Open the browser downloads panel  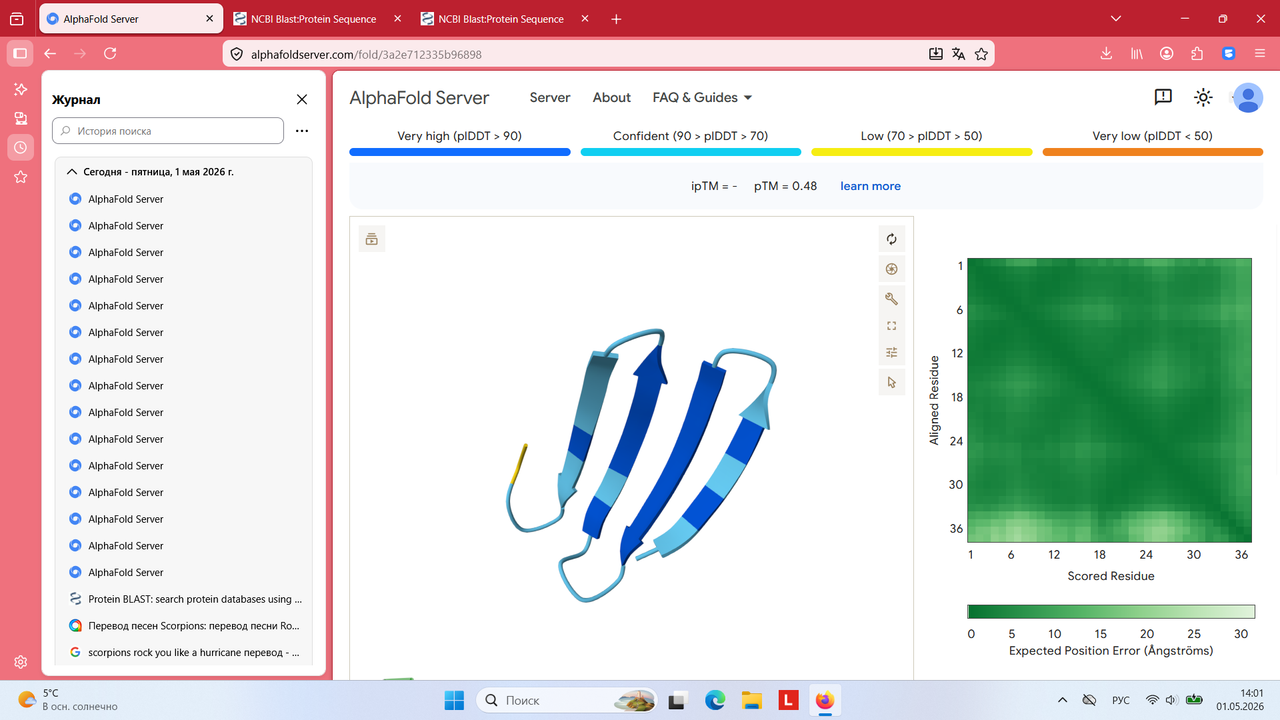(1106, 54)
